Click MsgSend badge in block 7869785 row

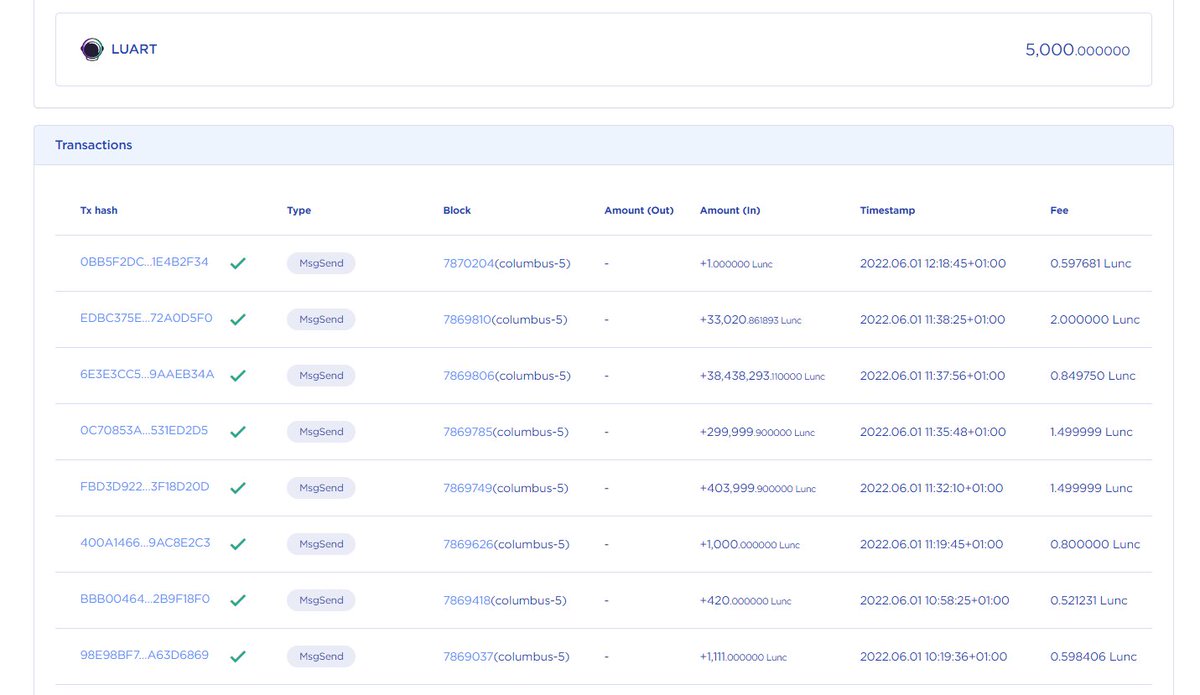point(321,431)
